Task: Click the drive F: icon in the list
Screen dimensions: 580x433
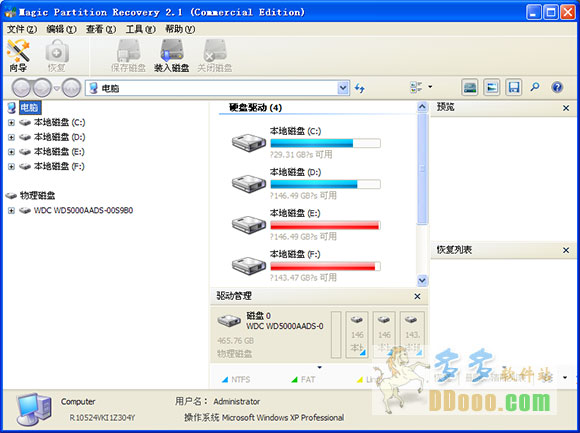Action: pos(249,266)
